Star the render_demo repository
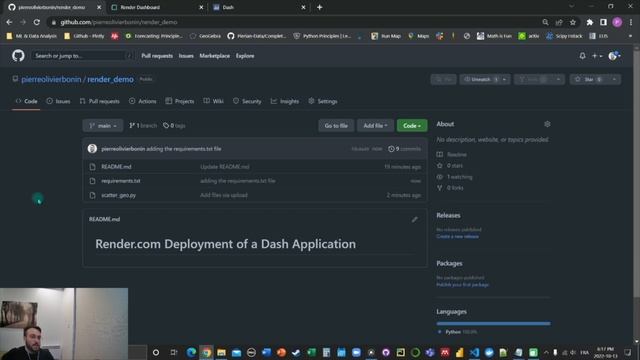Image resolution: width=640 pixels, height=360 pixels. point(588,80)
